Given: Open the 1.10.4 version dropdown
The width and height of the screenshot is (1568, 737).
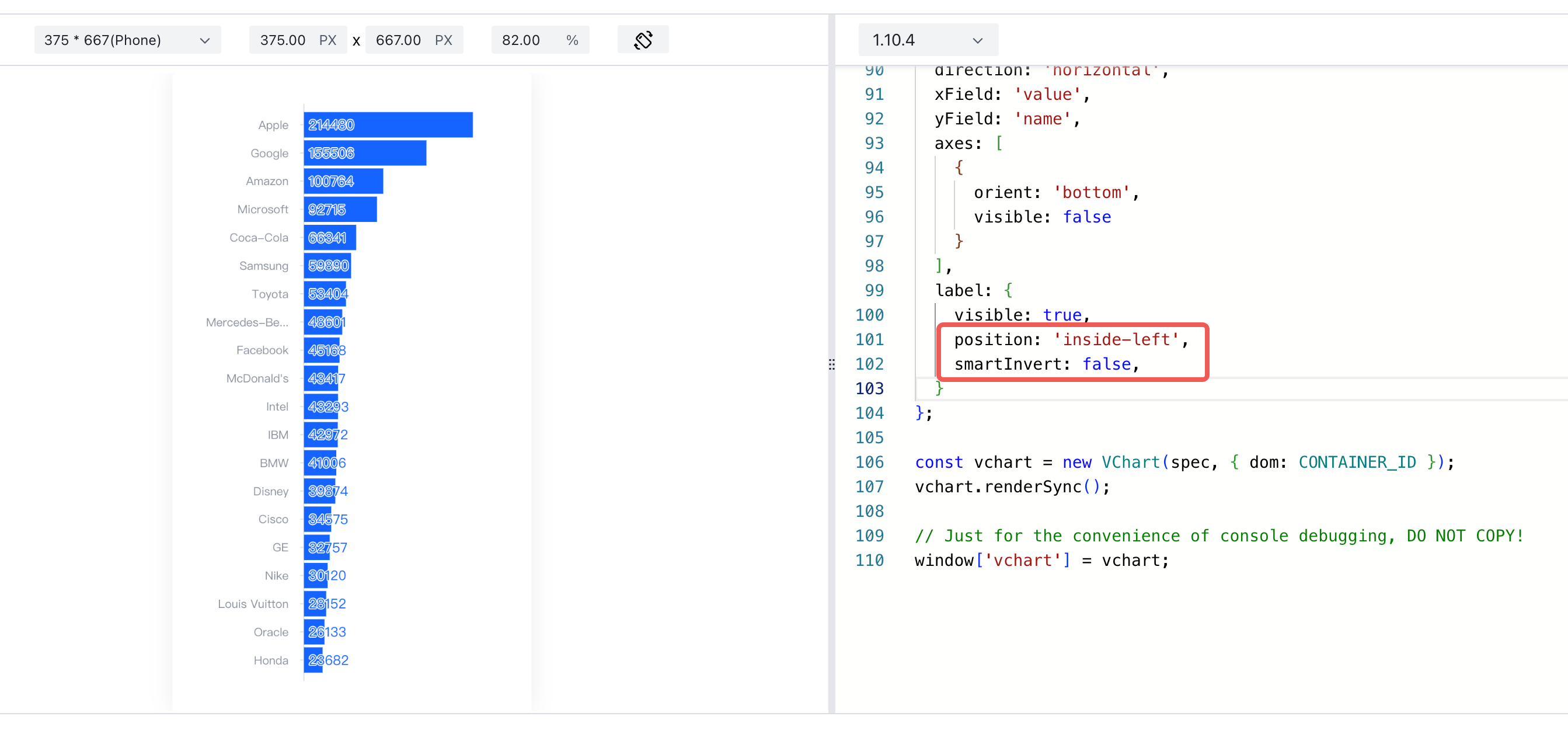Looking at the screenshot, I should (x=928, y=40).
